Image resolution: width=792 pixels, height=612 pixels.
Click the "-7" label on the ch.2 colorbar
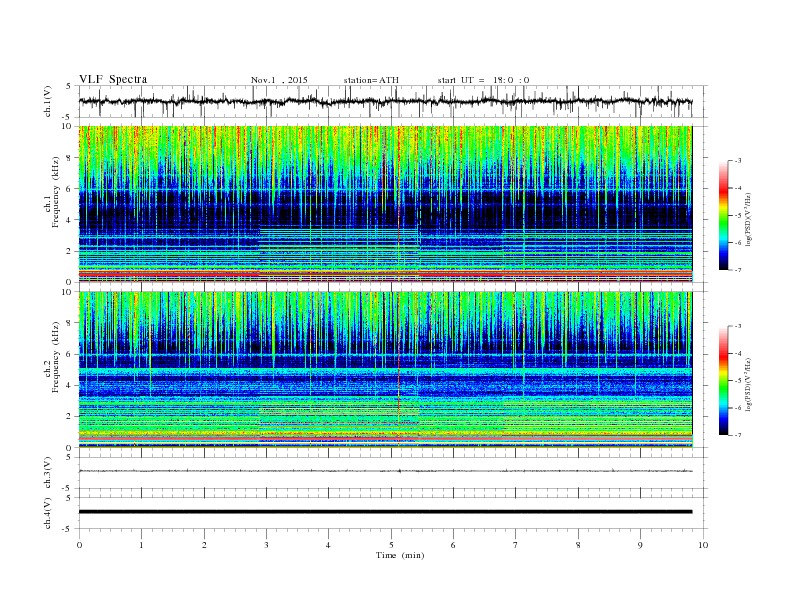(737, 435)
